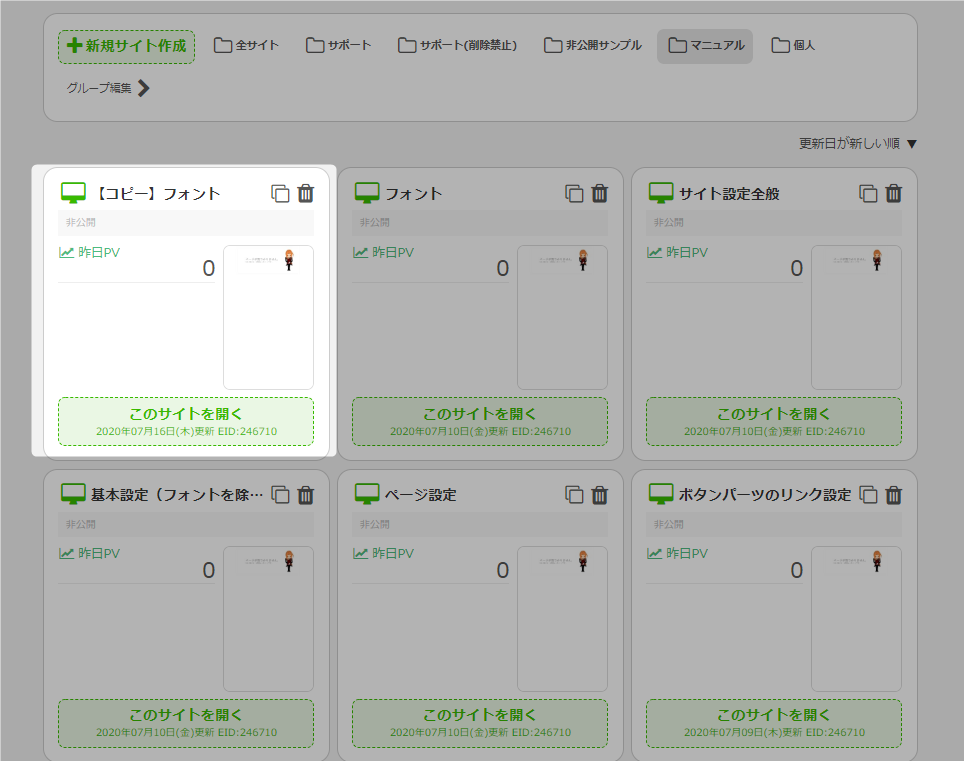Click monitor icon of 【コピー】フォント card
Viewport: 964px width, 761px height.
(73, 193)
